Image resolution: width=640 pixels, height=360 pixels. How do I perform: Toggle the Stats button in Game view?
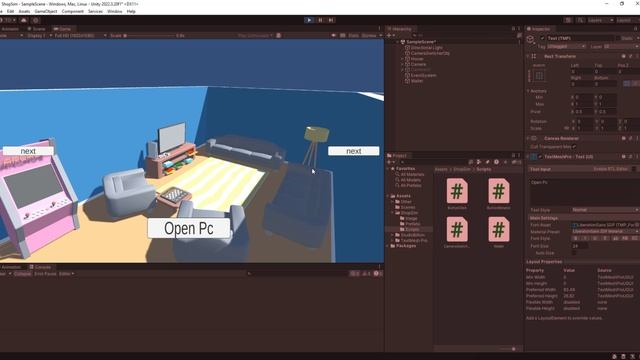click(353, 36)
